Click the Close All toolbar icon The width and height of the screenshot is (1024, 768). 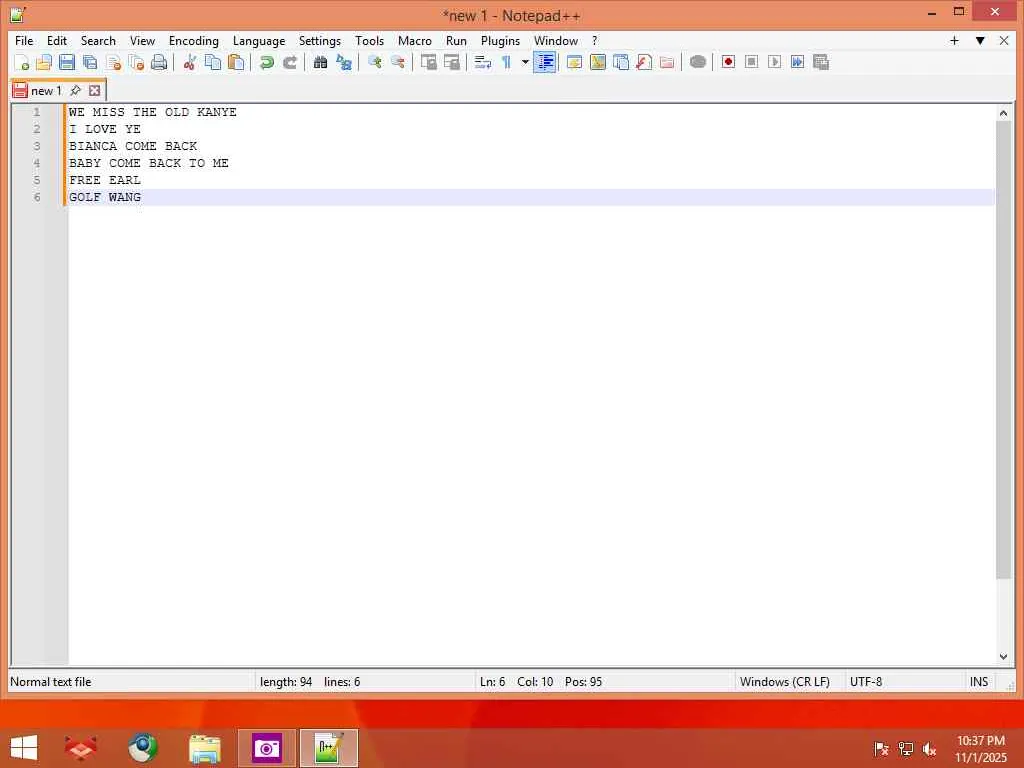click(136, 62)
